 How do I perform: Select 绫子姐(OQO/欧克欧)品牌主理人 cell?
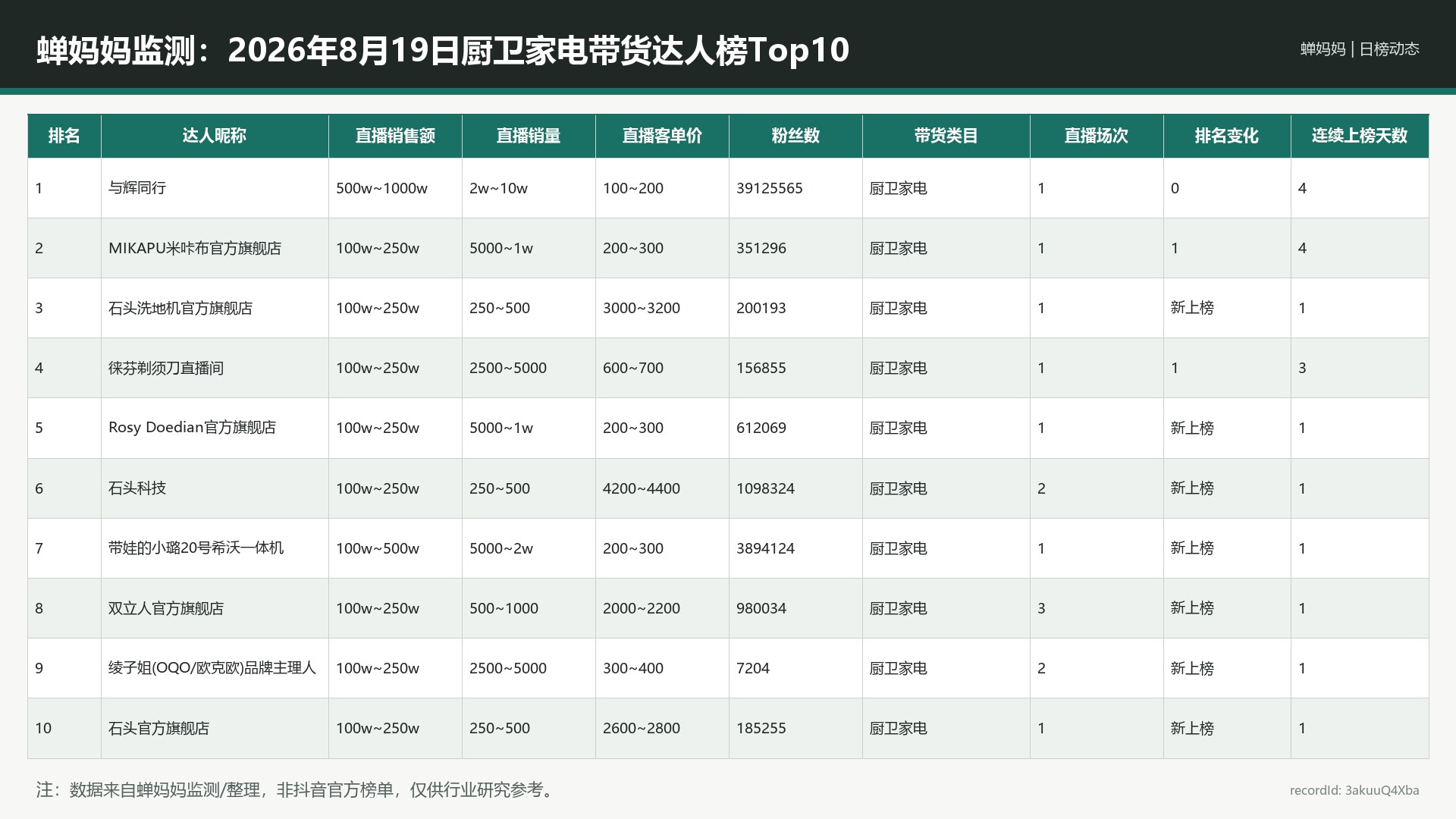[x=215, y=668]
